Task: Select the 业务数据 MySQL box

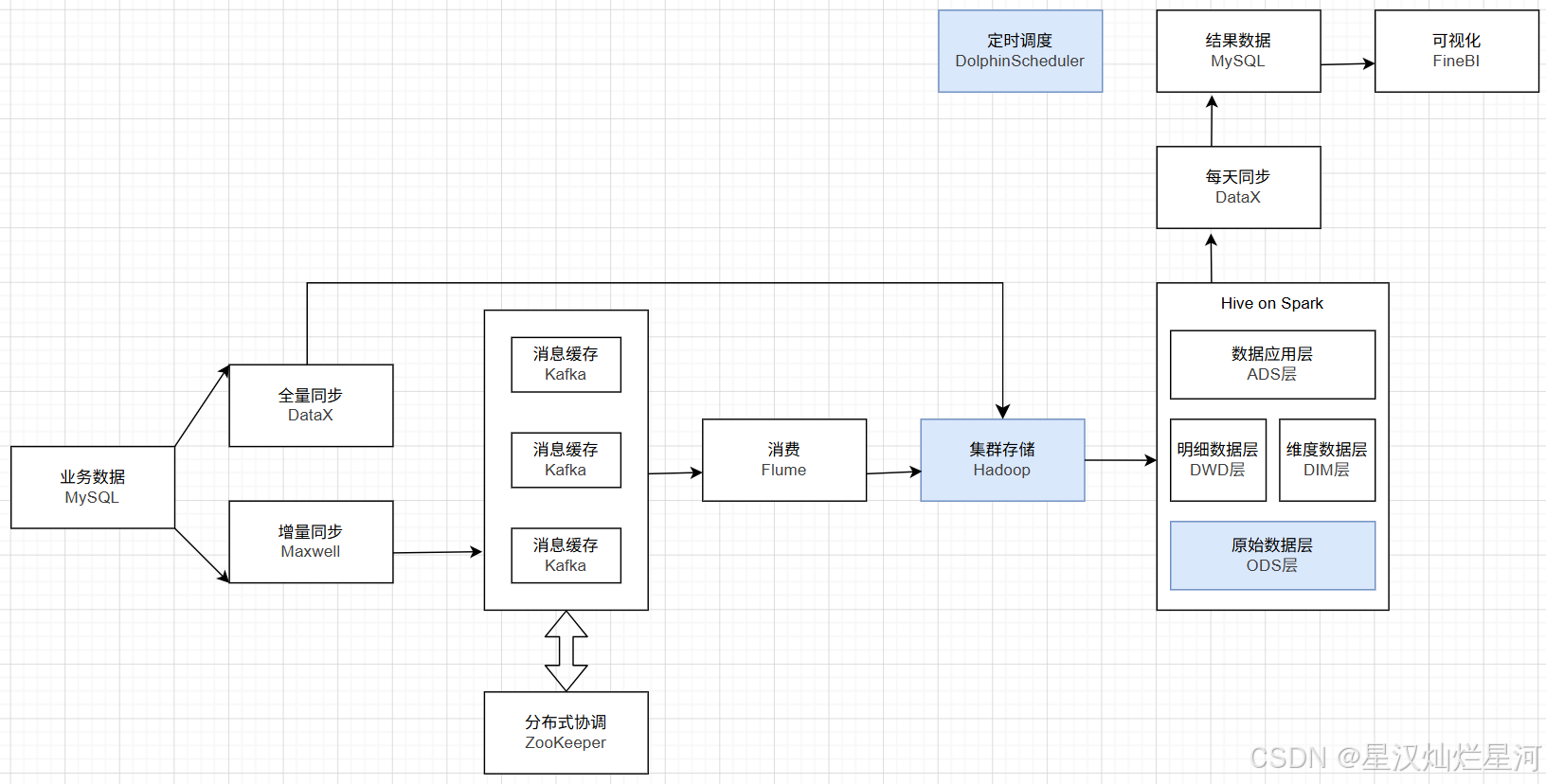Action: point(93,488)
